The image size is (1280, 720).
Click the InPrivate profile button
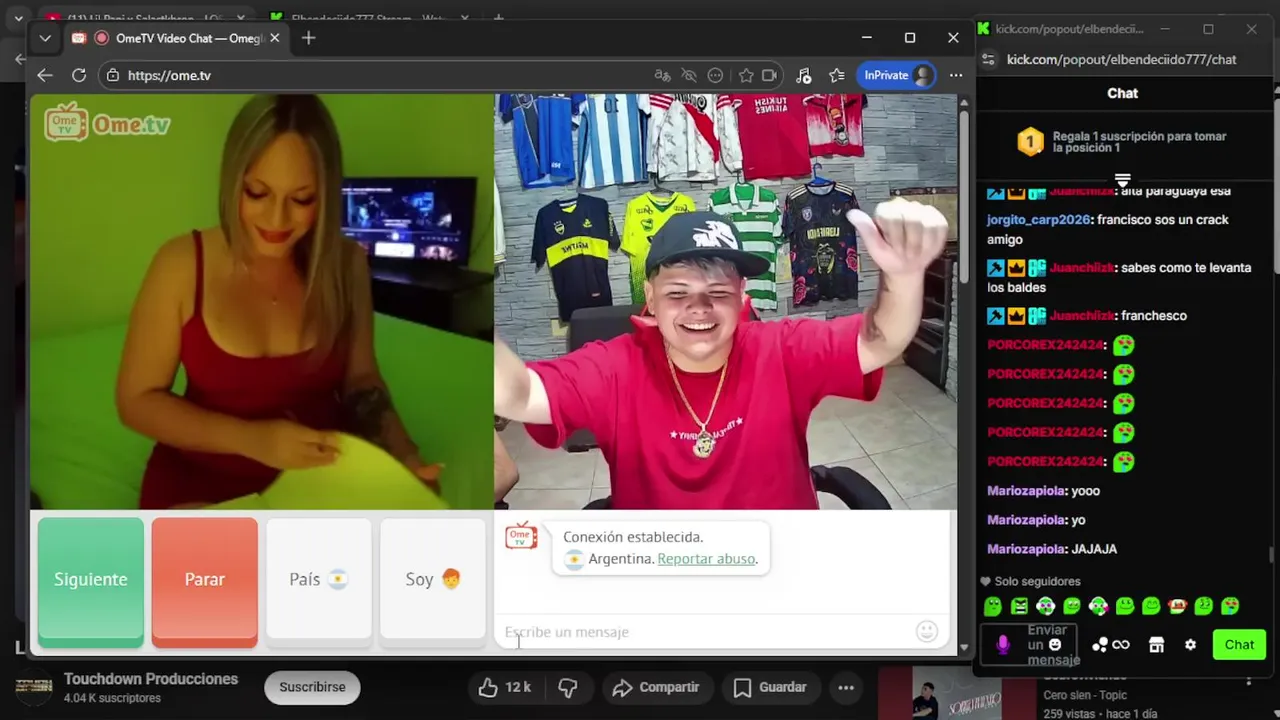(x=897, y=75)
